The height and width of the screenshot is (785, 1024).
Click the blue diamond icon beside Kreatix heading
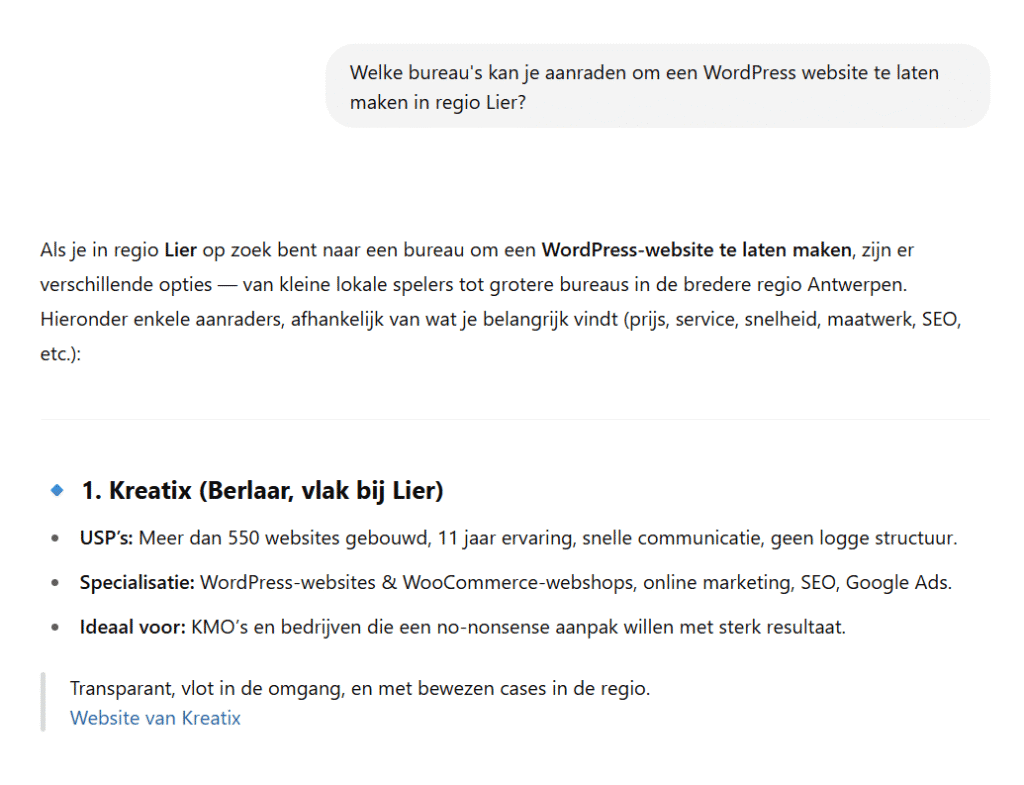point(57,490)
